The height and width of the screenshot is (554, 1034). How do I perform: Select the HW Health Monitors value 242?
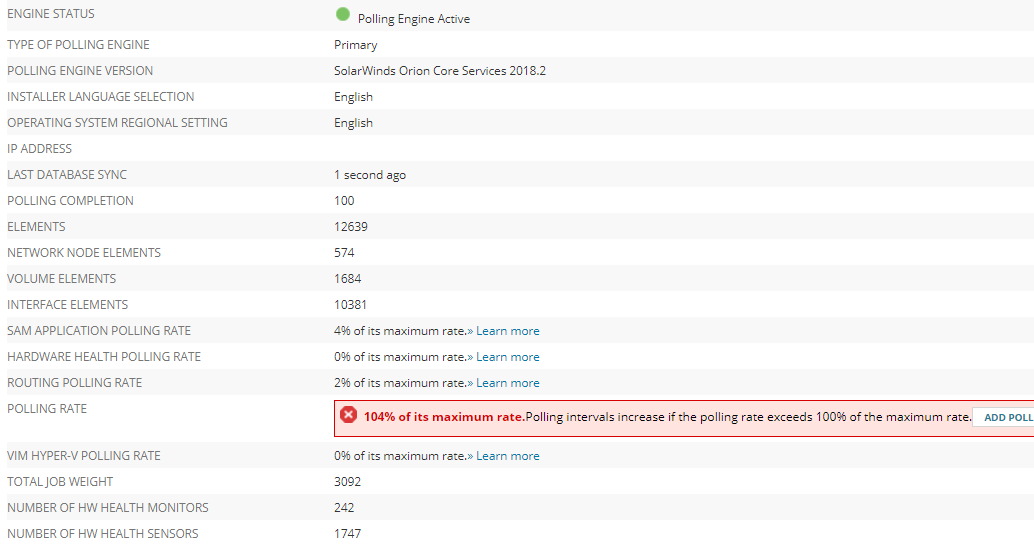344,508
